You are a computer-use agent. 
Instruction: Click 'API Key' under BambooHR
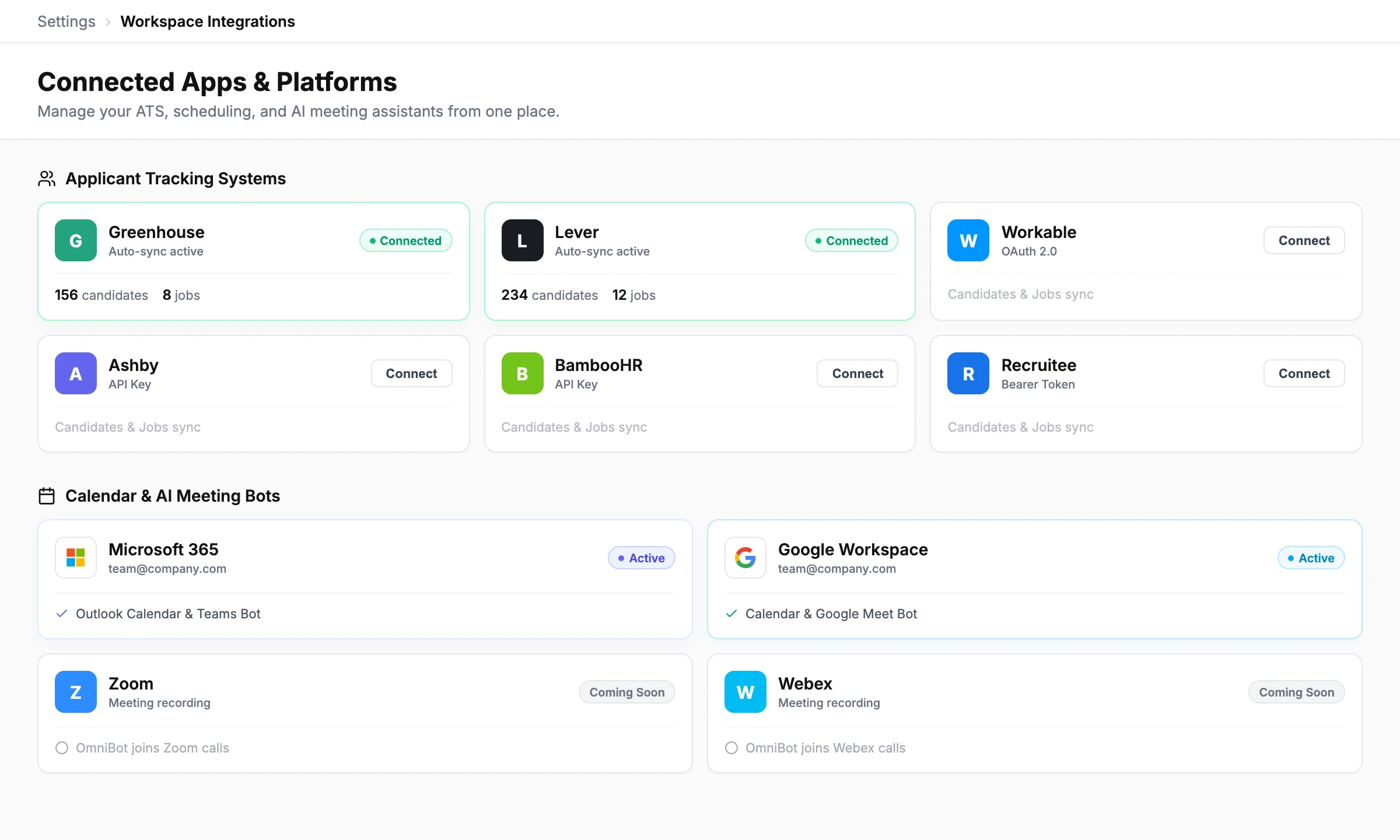[x=576, y=384]
